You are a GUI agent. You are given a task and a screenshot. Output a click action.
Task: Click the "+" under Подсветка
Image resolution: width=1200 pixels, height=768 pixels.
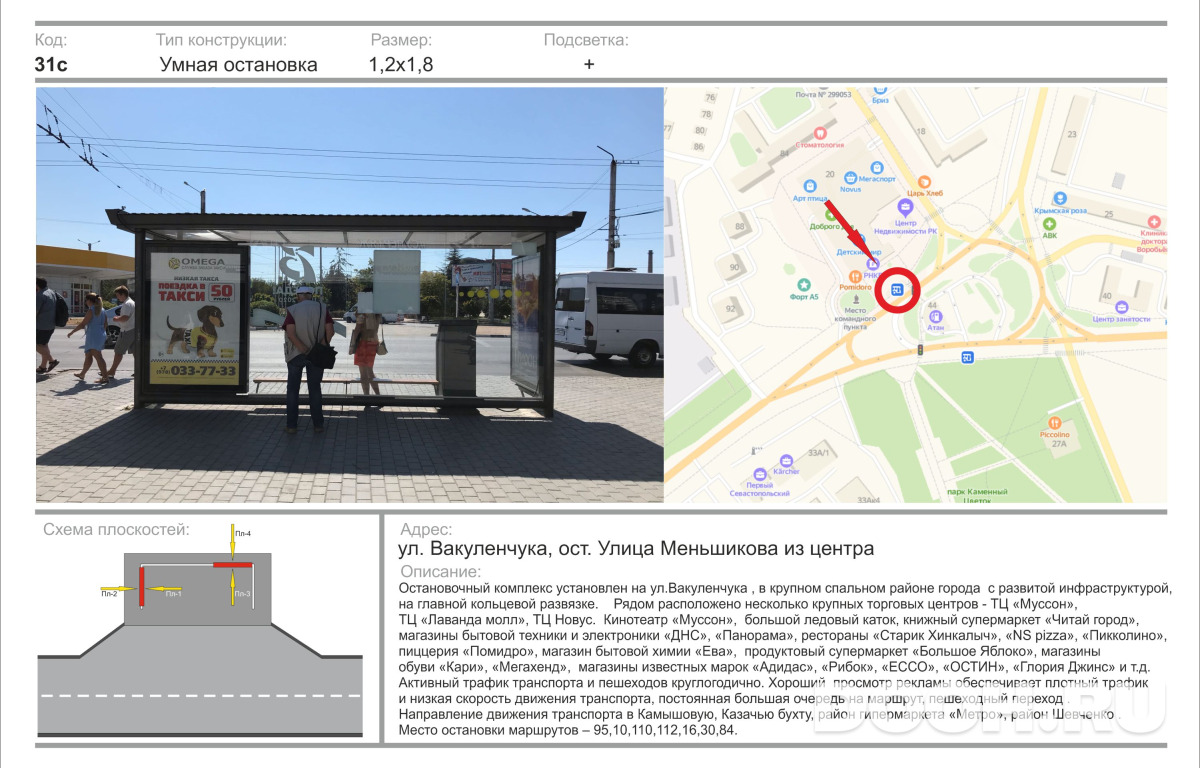589,65
